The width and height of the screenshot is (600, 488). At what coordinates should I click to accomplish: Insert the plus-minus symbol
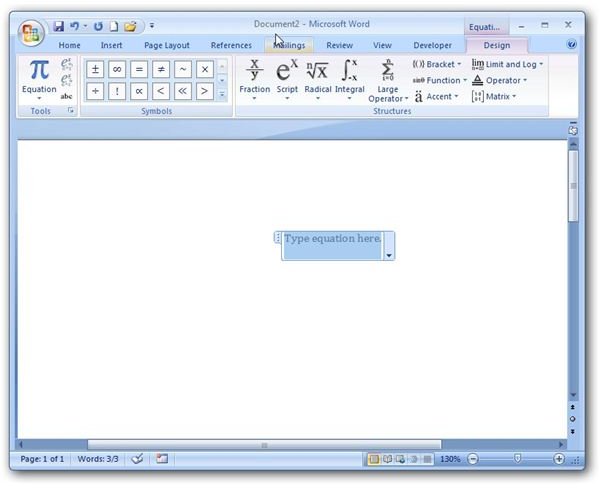tap(95, 69)
